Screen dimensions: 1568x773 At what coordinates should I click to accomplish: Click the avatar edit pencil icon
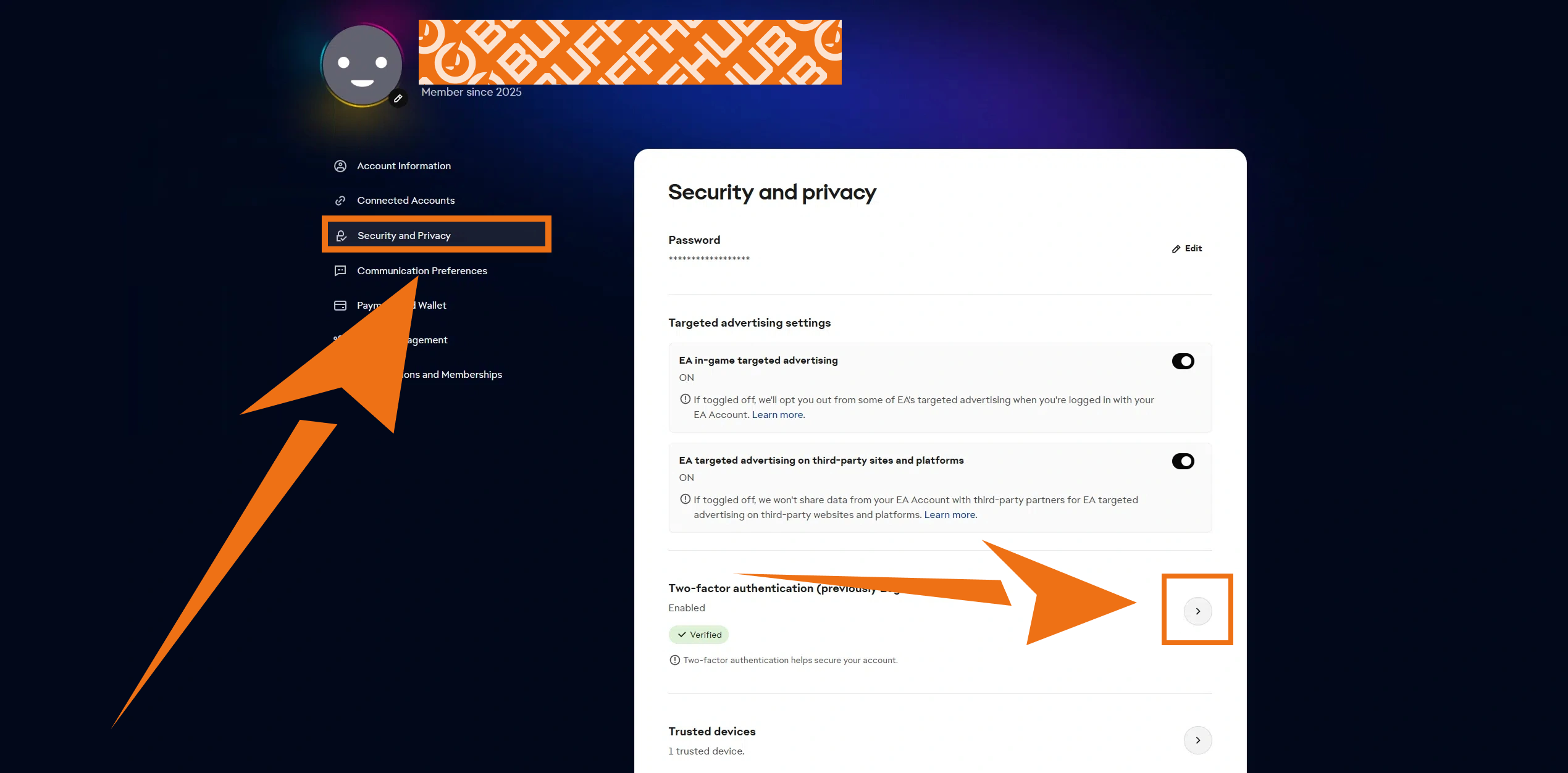pos(398,98)
